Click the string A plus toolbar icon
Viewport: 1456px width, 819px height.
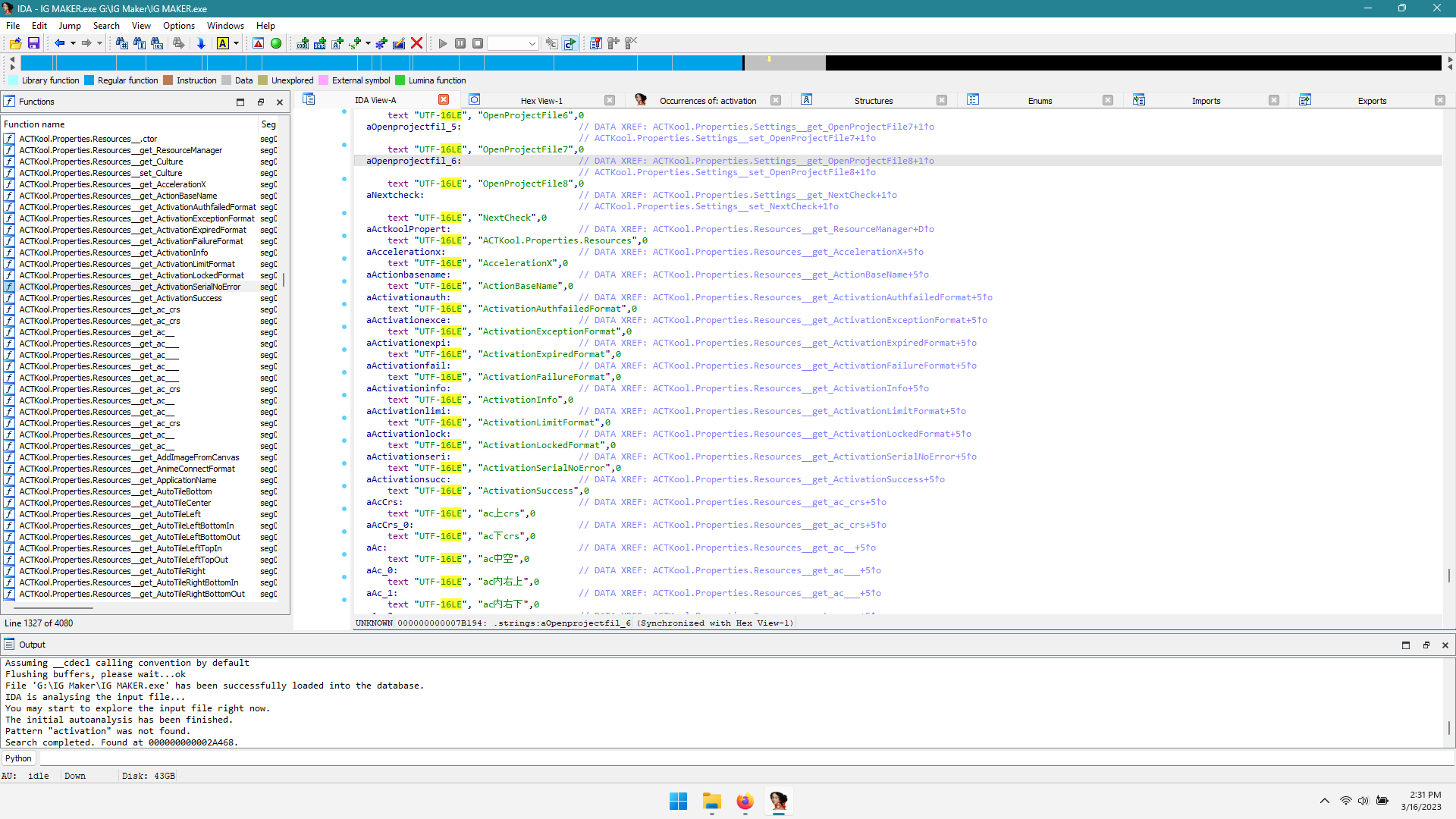337,43
